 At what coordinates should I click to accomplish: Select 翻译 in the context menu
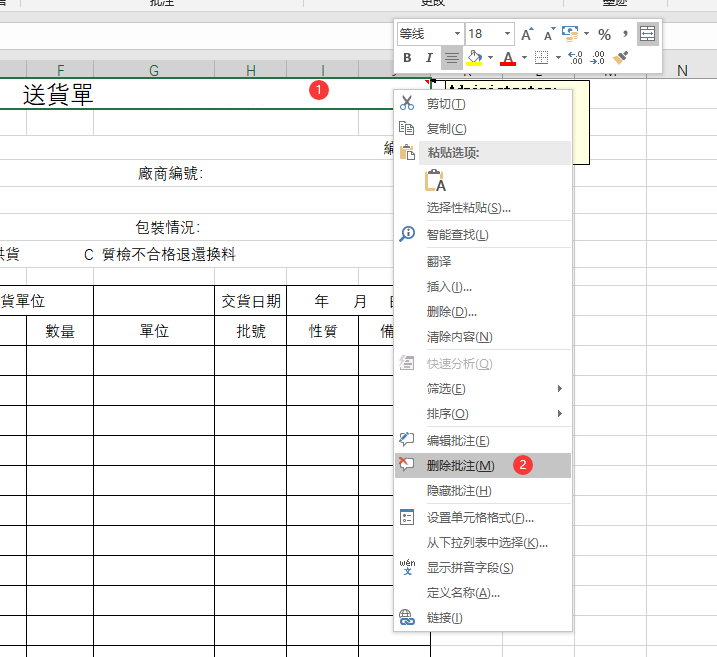pos(483,262)
